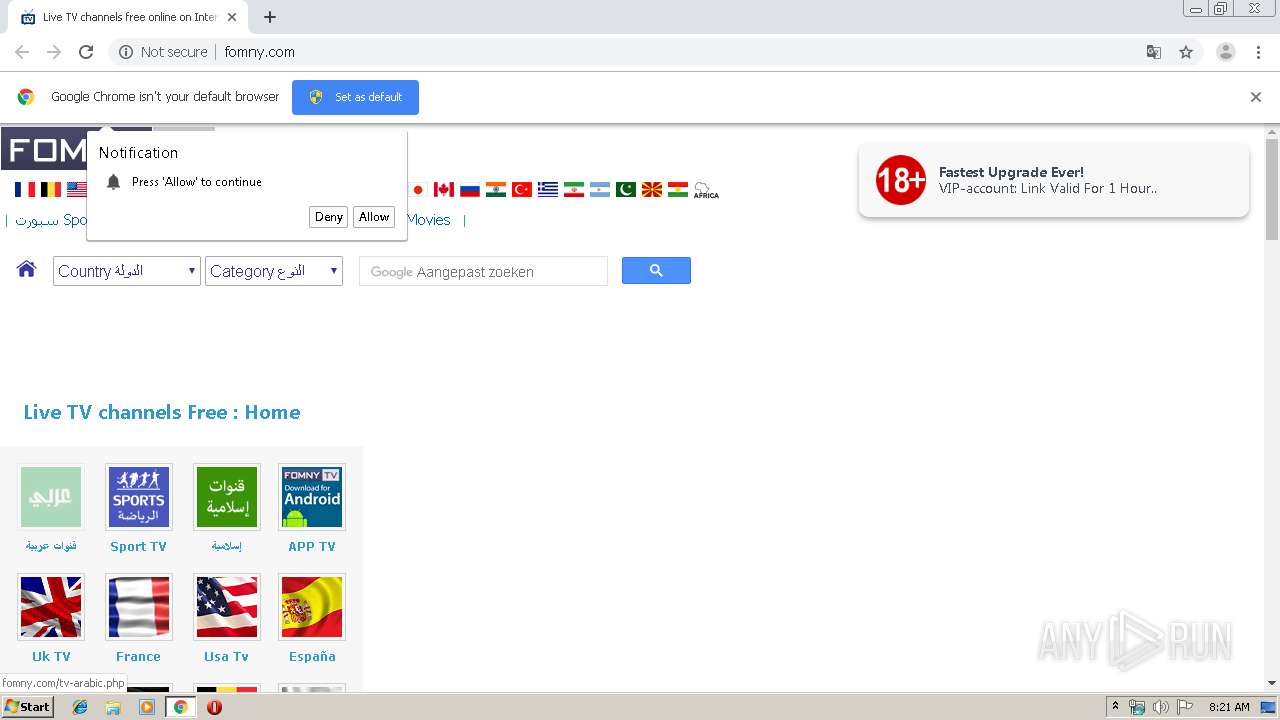The height and width of the screenshot is (720, 1280).
Task: Expand the Country dropdown
Action: [x=127, y=271]
